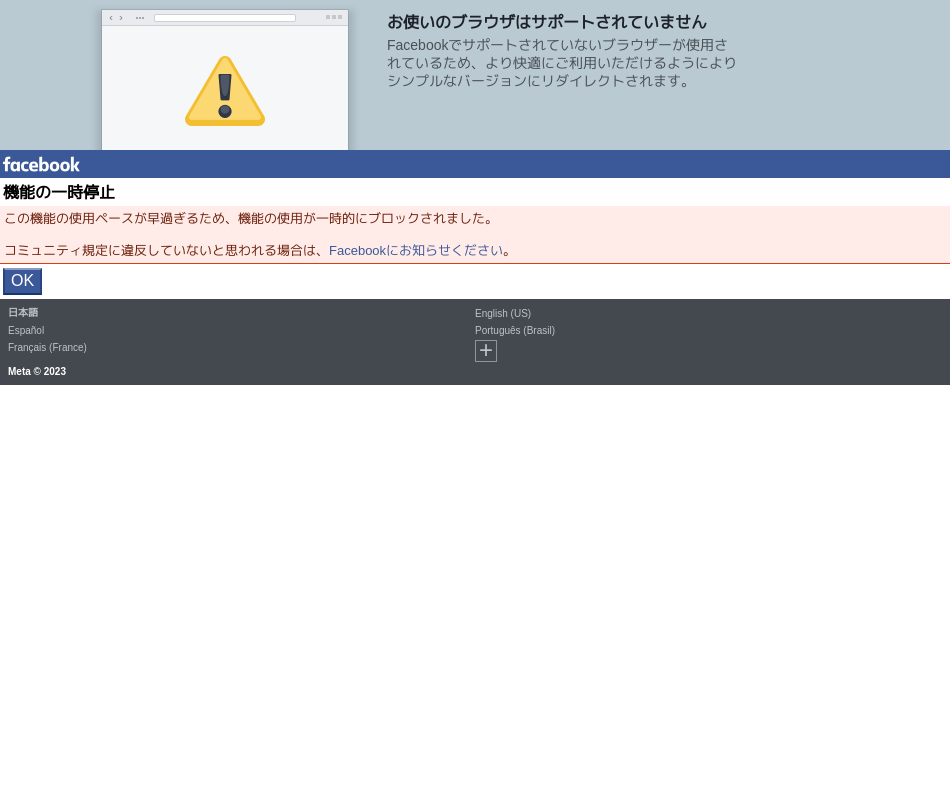This screenshot has height=800, width=950.
Task: Open the Facebookにお知らせください link
Action: click(416, 251)
